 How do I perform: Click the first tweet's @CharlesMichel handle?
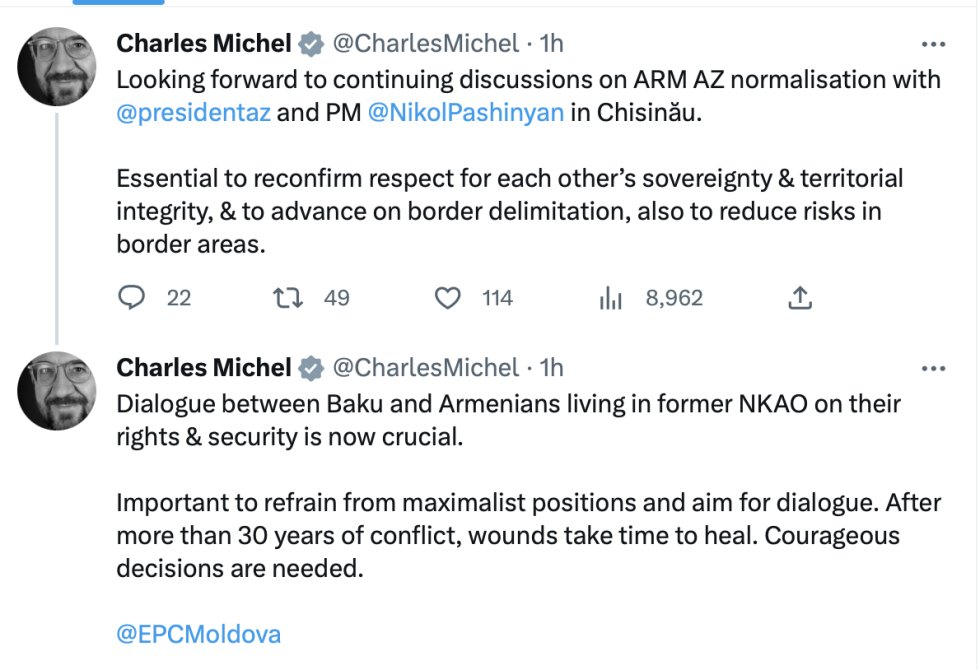pyautogui.click(x=426, y=44)
